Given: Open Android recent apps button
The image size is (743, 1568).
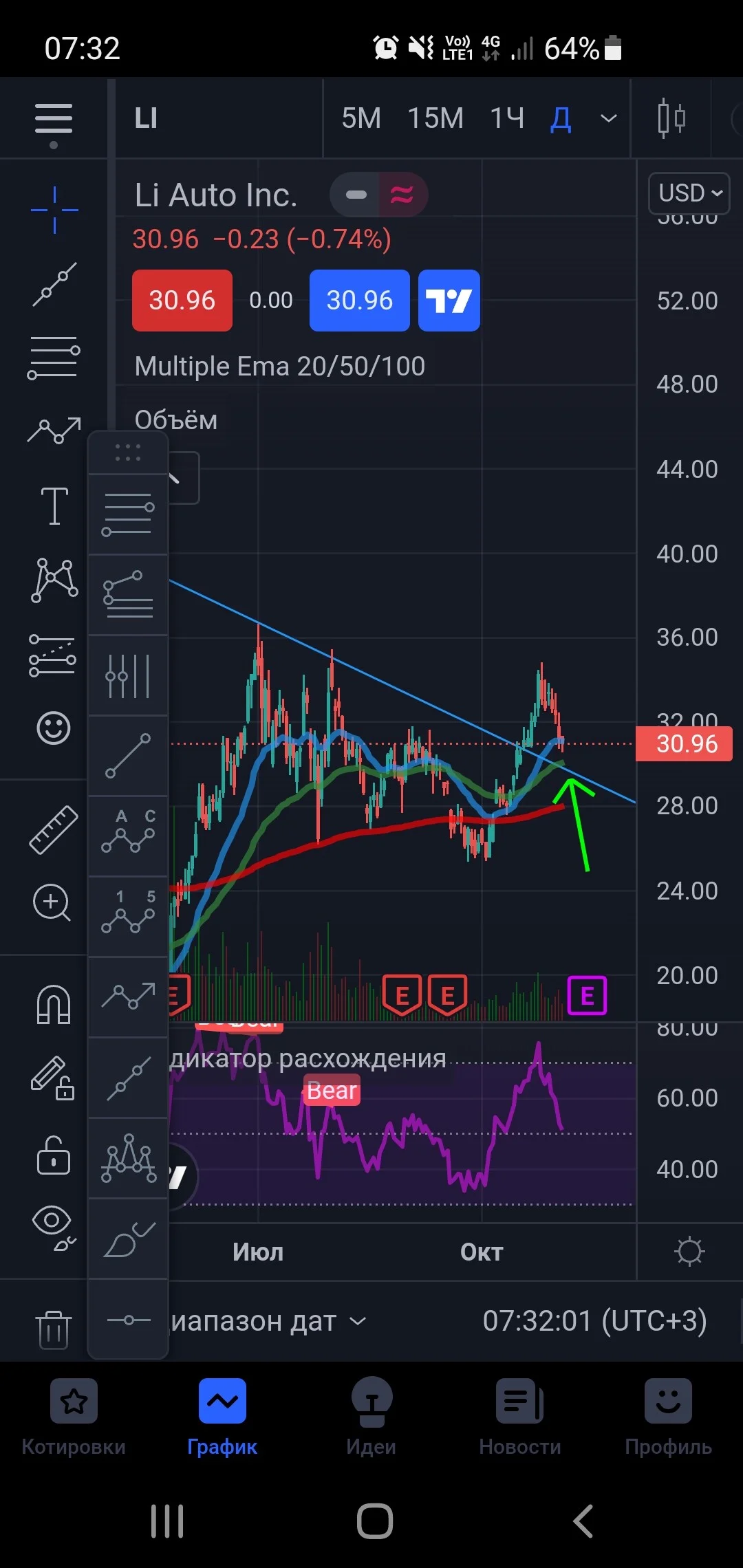Looking at the screenshot, I should [167, 1521].
